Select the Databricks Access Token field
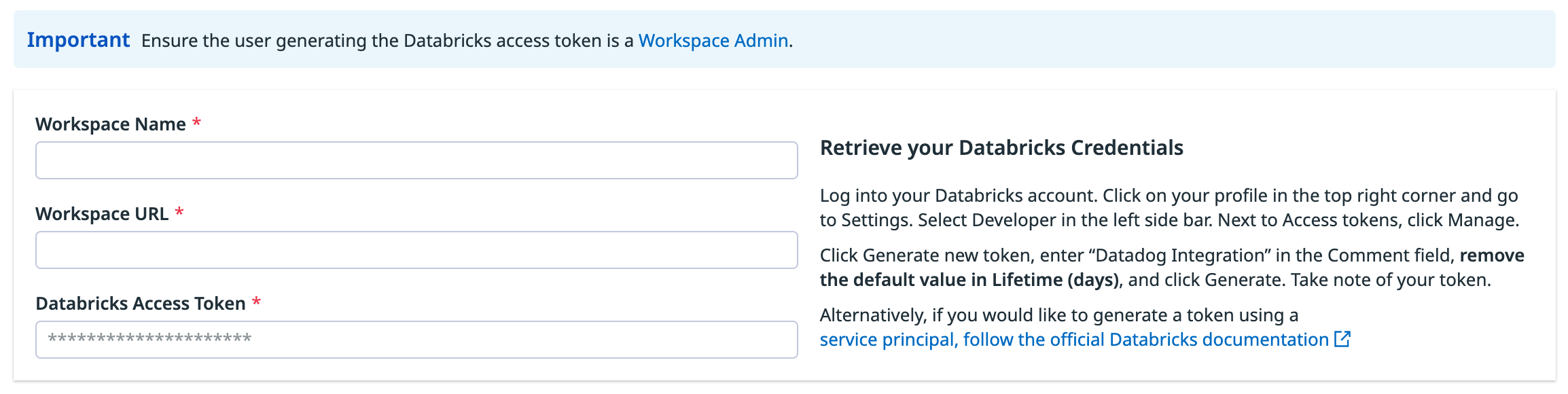Image resolution: width=1568 pixels, height=394 pixels. coord(416,339)
